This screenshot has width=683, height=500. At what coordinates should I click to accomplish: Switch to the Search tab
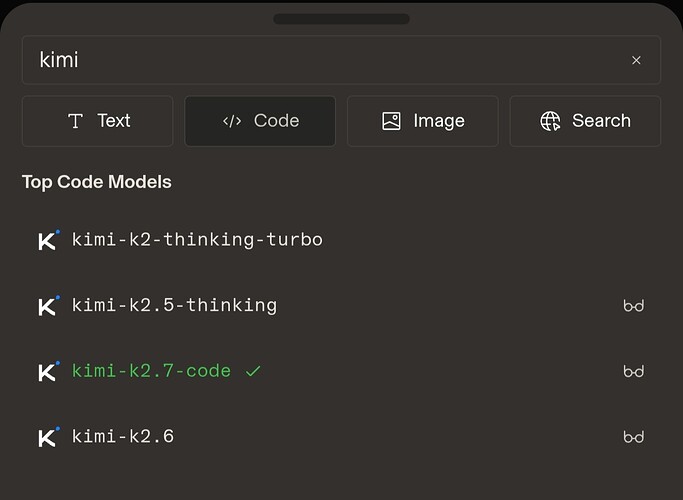(585, 121)
